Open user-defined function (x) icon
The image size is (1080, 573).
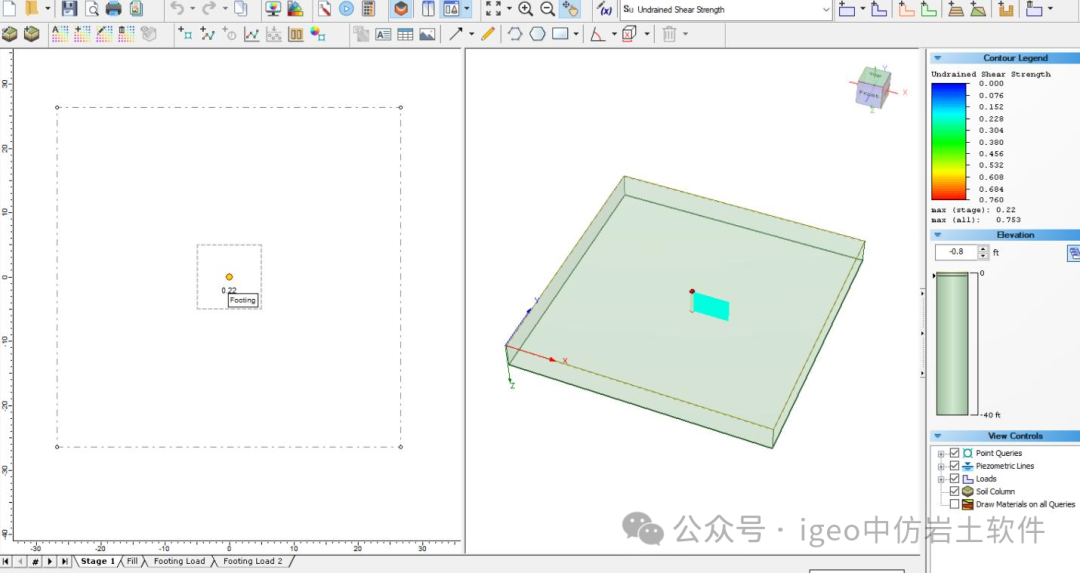604,9
